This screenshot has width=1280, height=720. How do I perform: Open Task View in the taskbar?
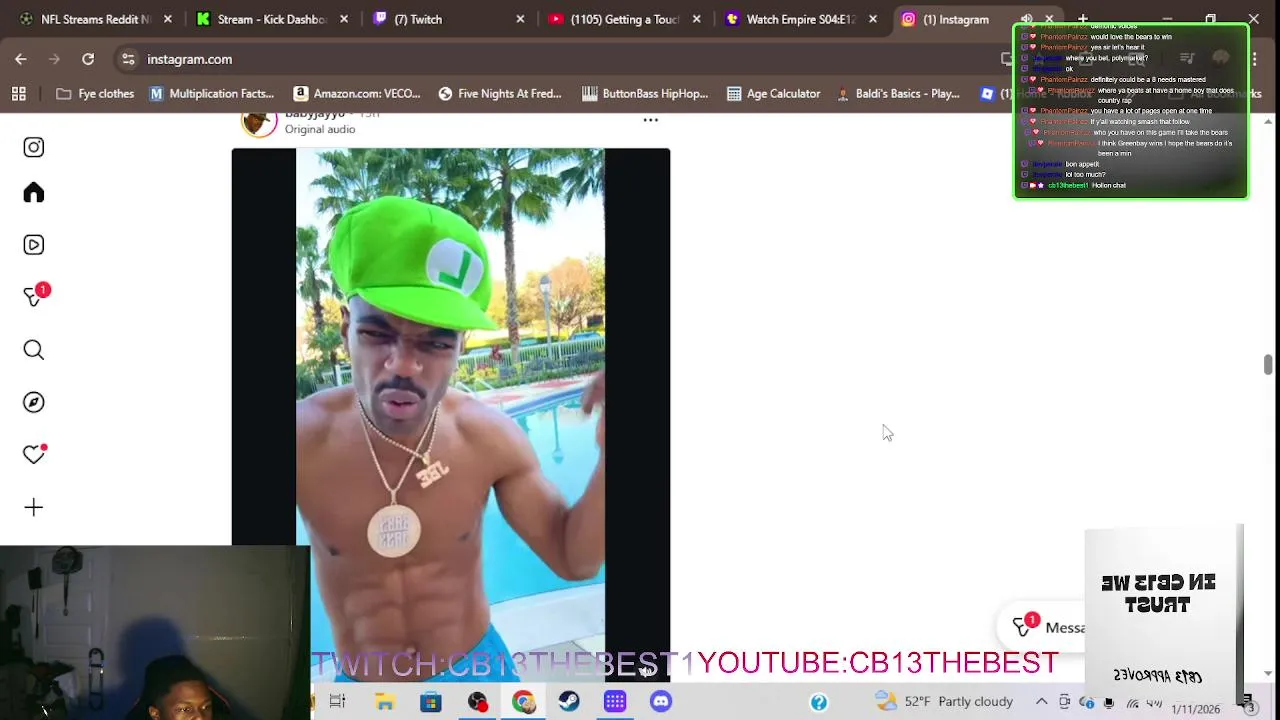pos(337,701)
